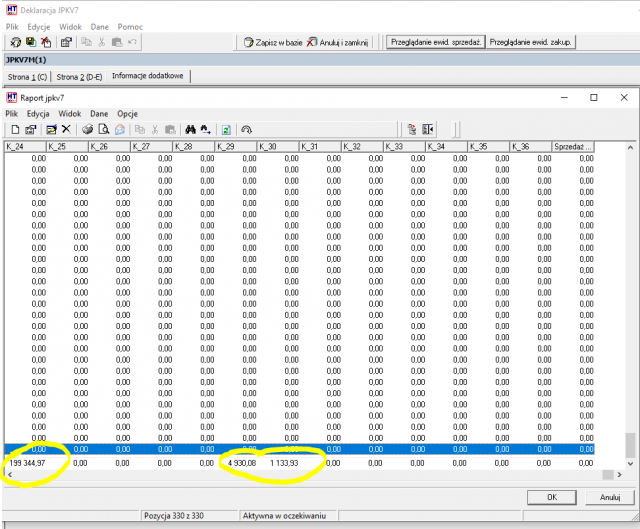The image size is (640, 529).
Task: Click the grayed scissors icon in Deklaracja toolbar
Action: click(x=102, y=42)
